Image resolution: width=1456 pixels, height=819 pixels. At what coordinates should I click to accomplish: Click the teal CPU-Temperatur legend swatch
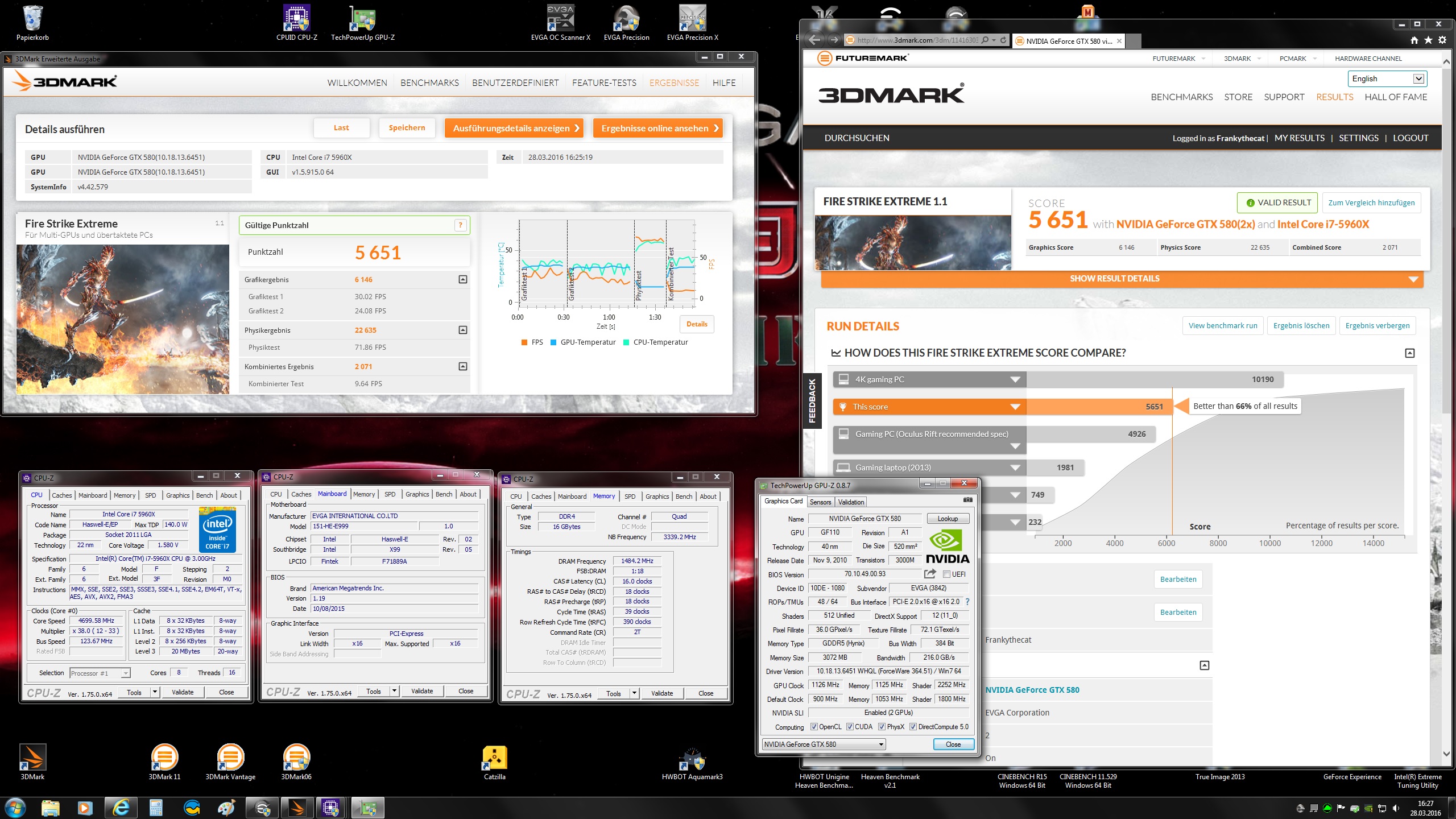point(626,342)
